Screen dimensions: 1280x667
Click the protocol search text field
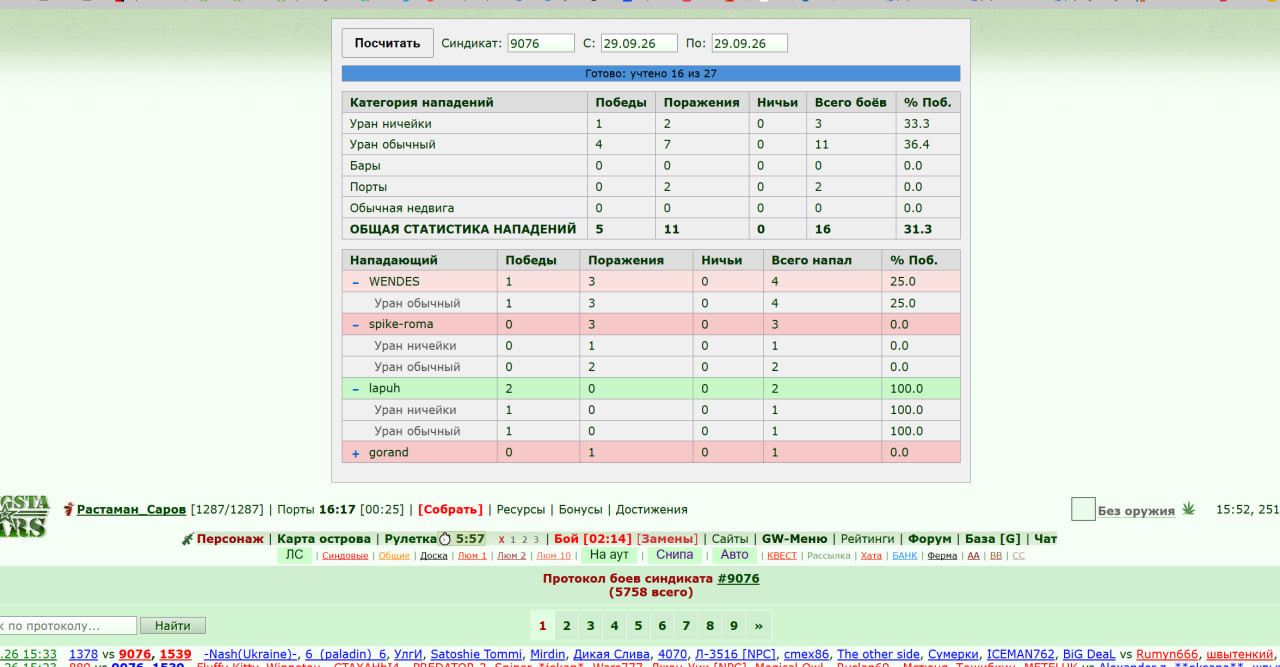[68, 626]
